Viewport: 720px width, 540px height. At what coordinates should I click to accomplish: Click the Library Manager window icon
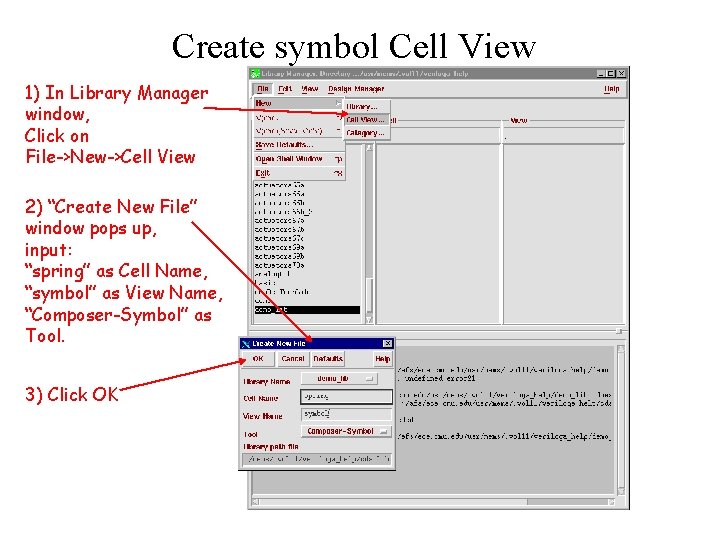coord(254,73)
